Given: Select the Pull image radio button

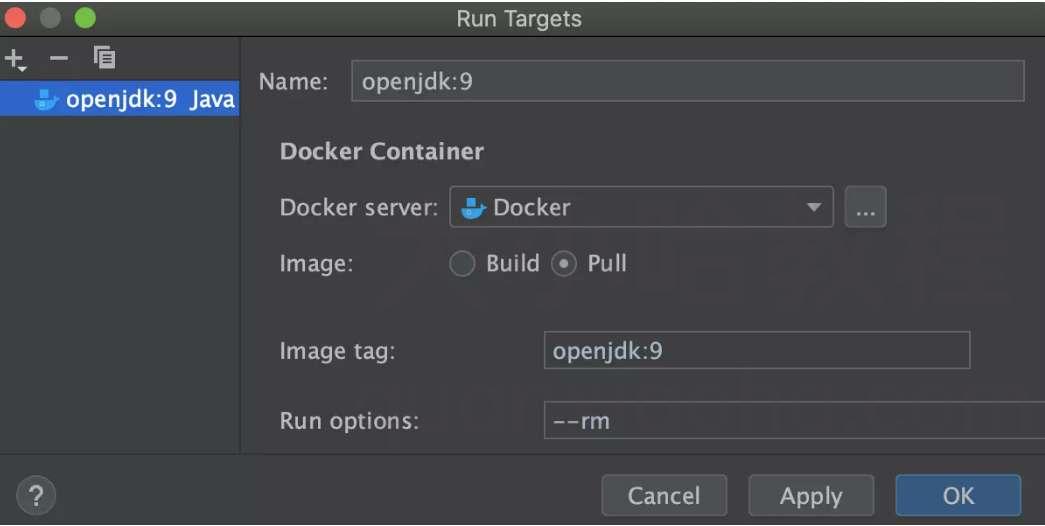Looking at the screenshot, I should click(x=564, y=264).
